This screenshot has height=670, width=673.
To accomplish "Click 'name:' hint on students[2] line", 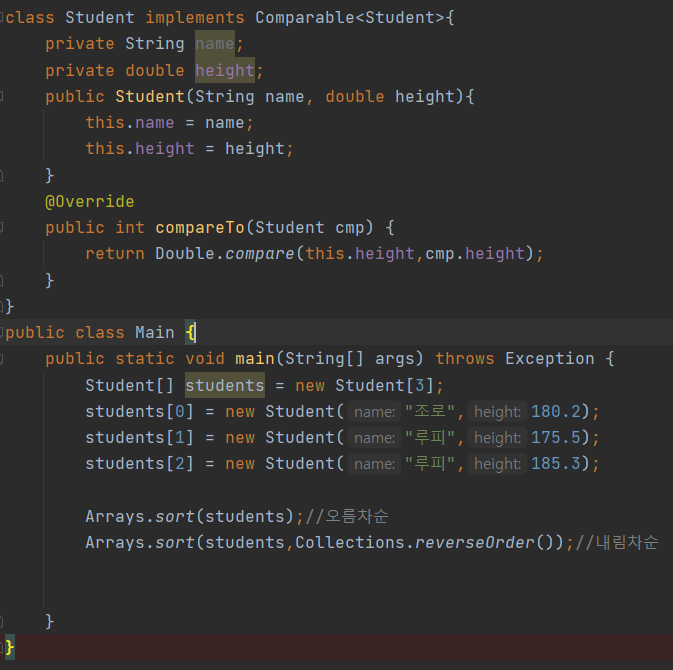I will point(374,464).
